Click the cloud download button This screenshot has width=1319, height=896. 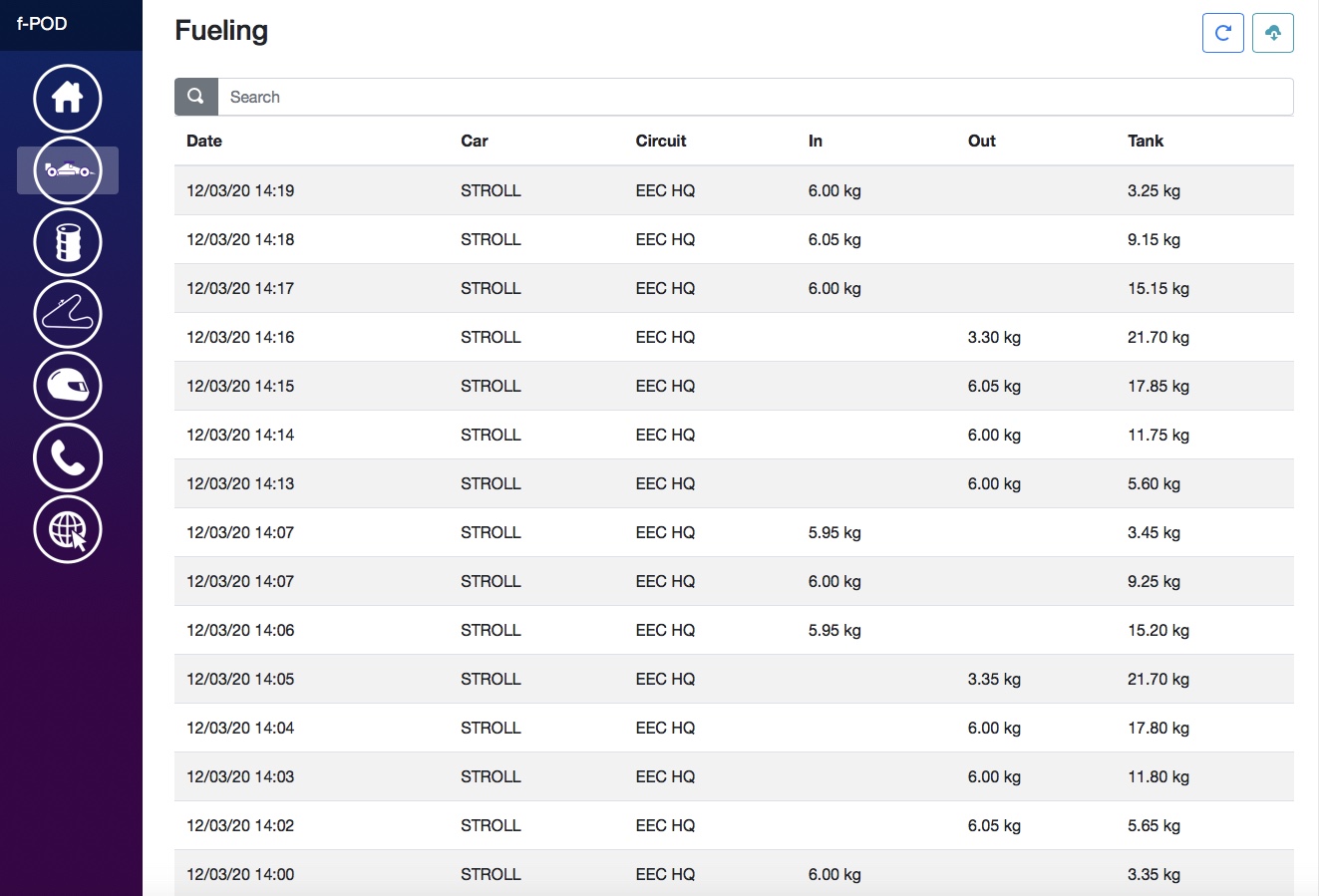(x=1273, y=33)
